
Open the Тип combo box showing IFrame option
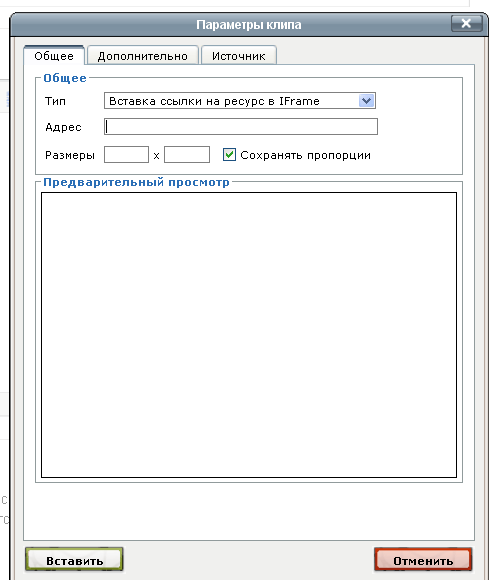240,101
